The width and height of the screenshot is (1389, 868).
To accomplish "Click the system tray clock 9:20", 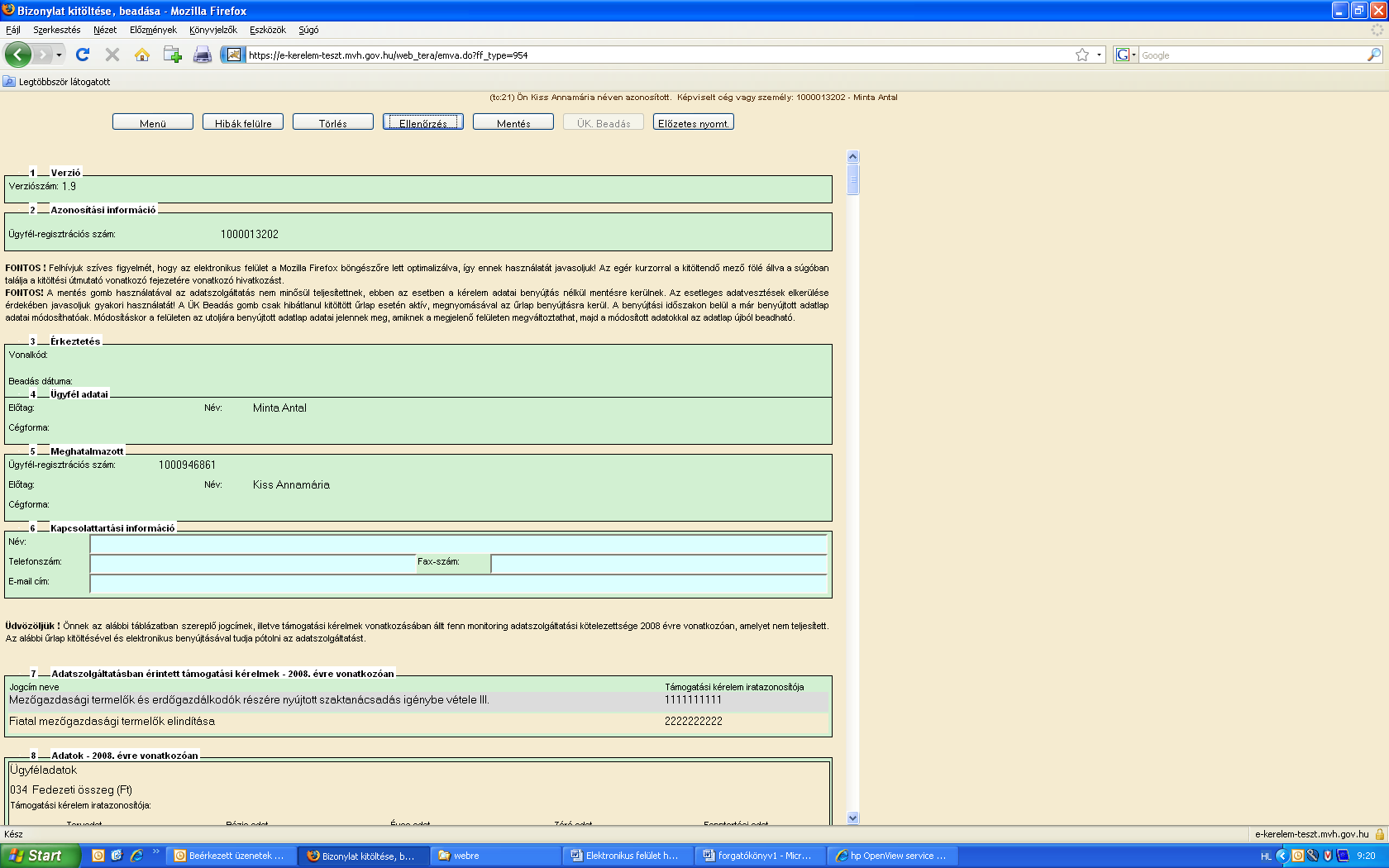I will coord(1367,856).
